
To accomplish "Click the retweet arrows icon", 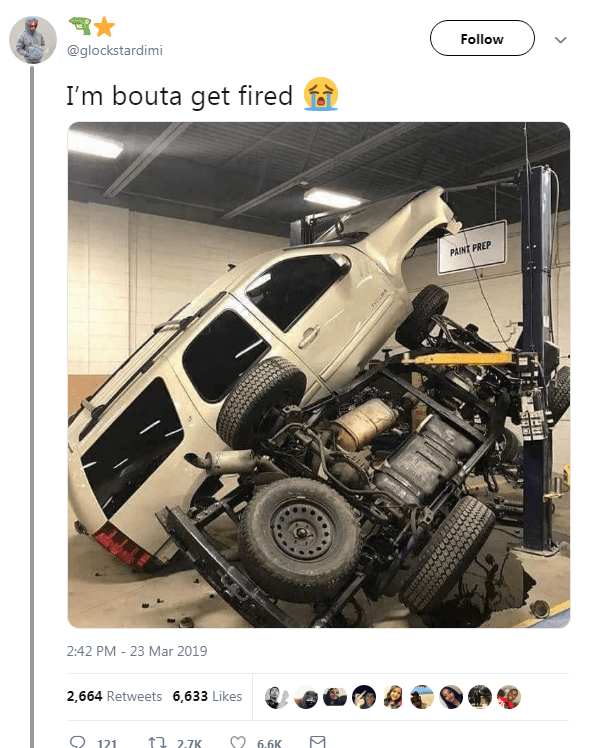I will [x=157, y=742].
